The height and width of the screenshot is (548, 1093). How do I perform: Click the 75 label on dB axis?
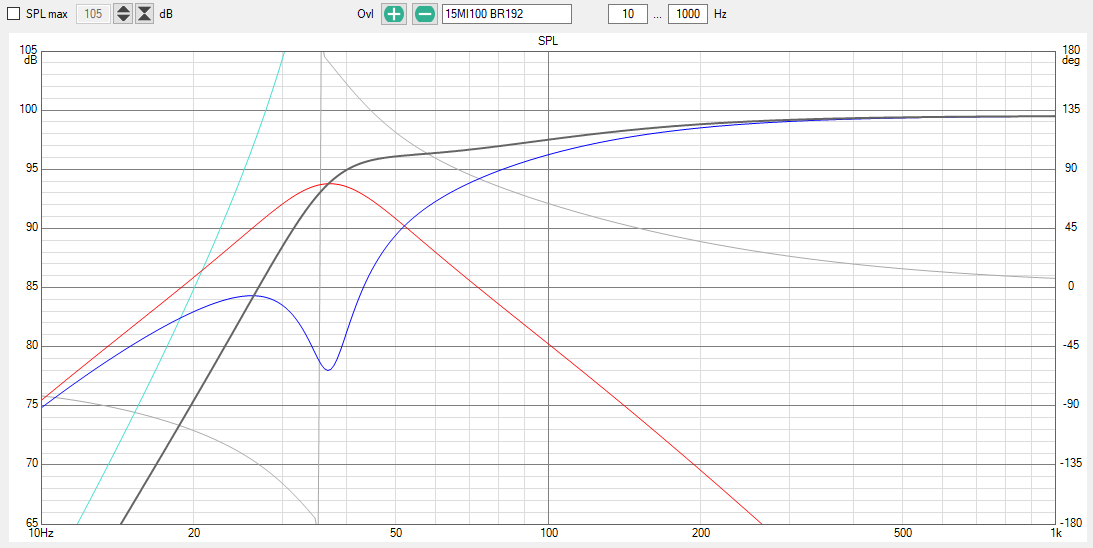click(32, 405)
